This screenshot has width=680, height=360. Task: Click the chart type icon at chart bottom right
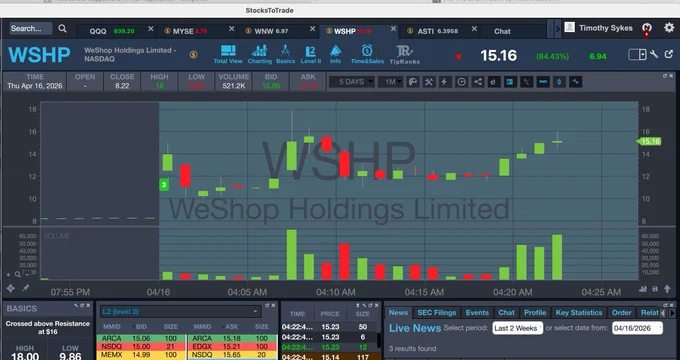click(x=643, y=289)
